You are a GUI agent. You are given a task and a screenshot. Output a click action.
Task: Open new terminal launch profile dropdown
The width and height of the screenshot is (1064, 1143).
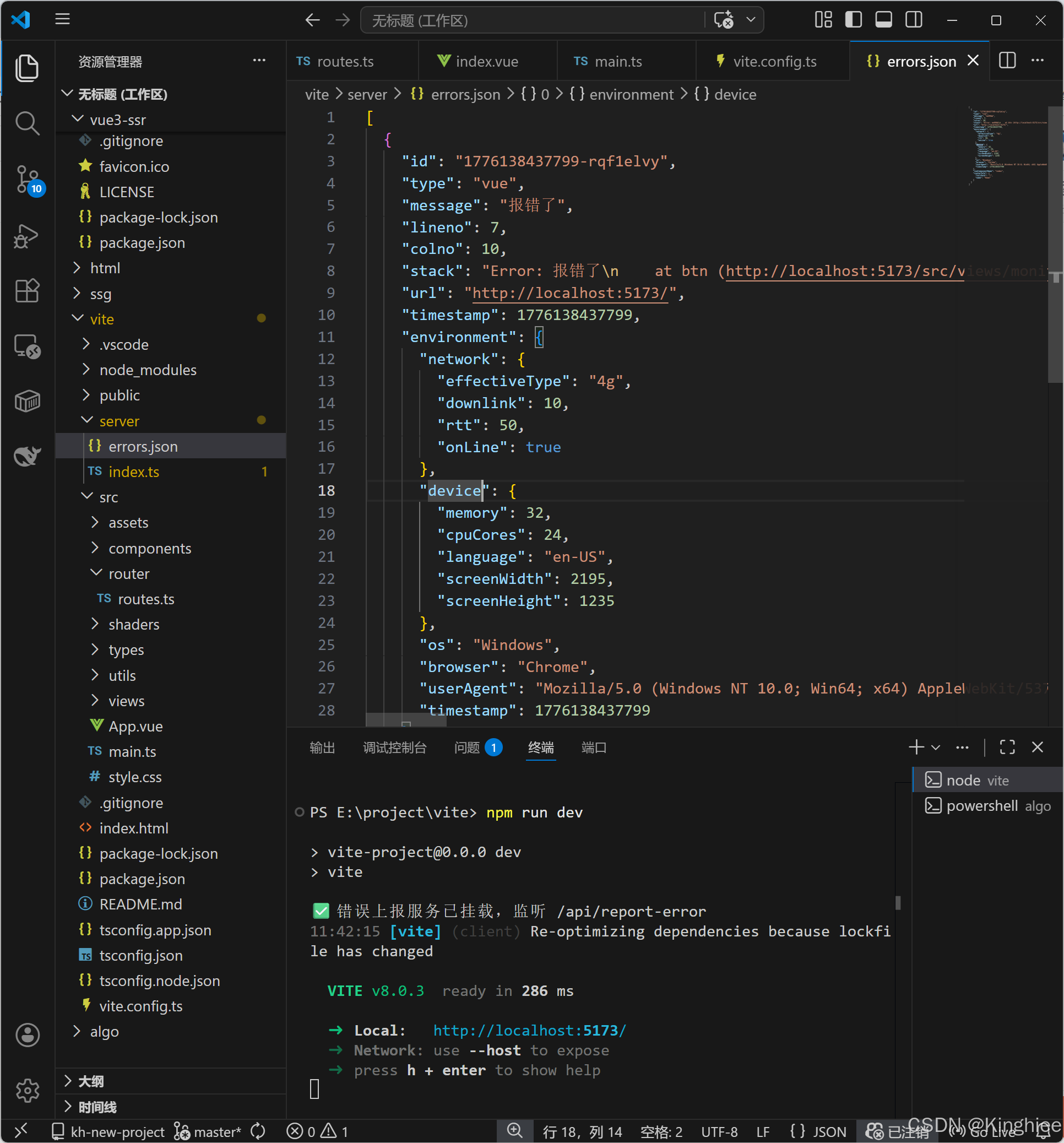[935, 747]
